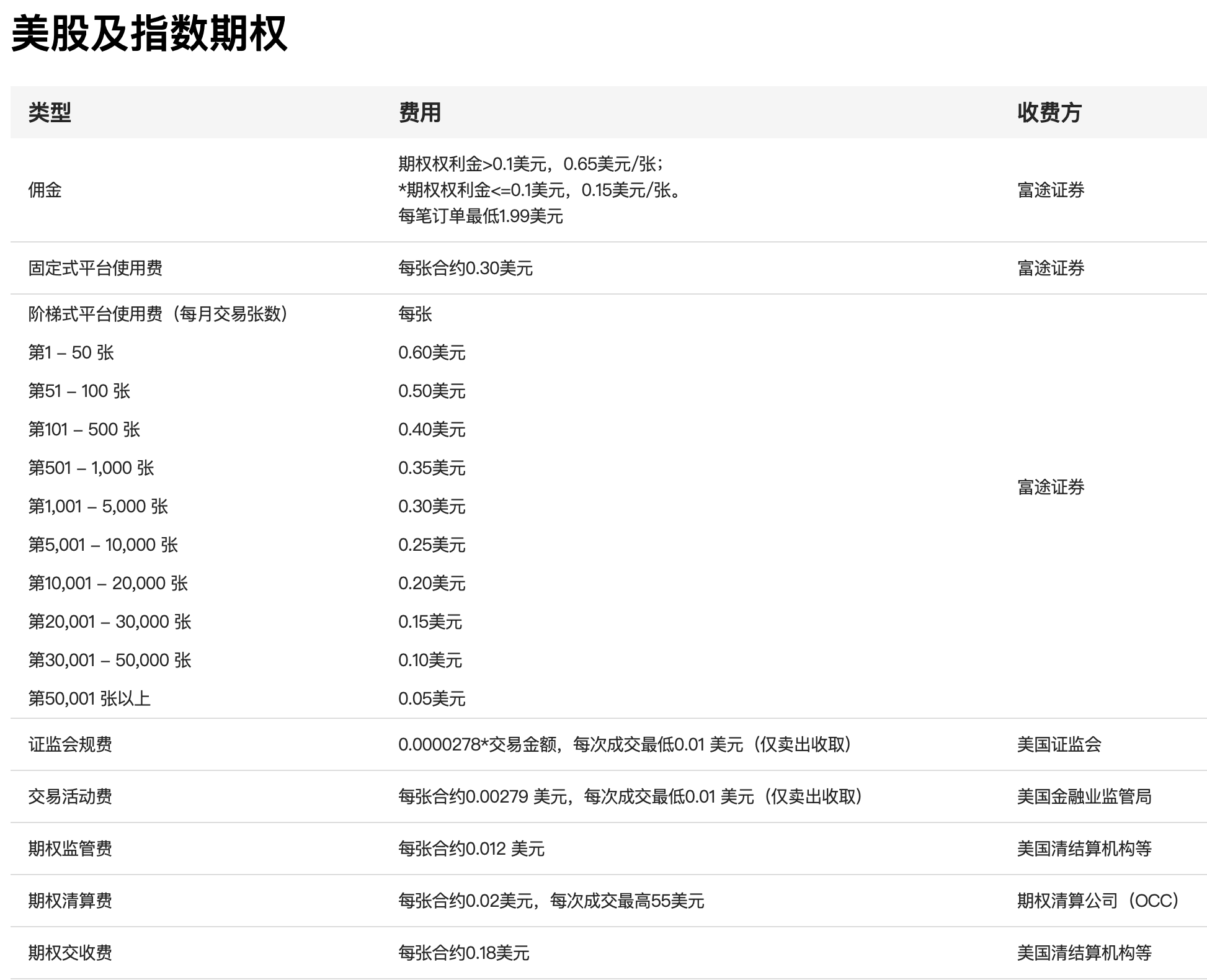Select the 第50,001 张以上 tier label
1207x980 pixels.
point(89,698)
